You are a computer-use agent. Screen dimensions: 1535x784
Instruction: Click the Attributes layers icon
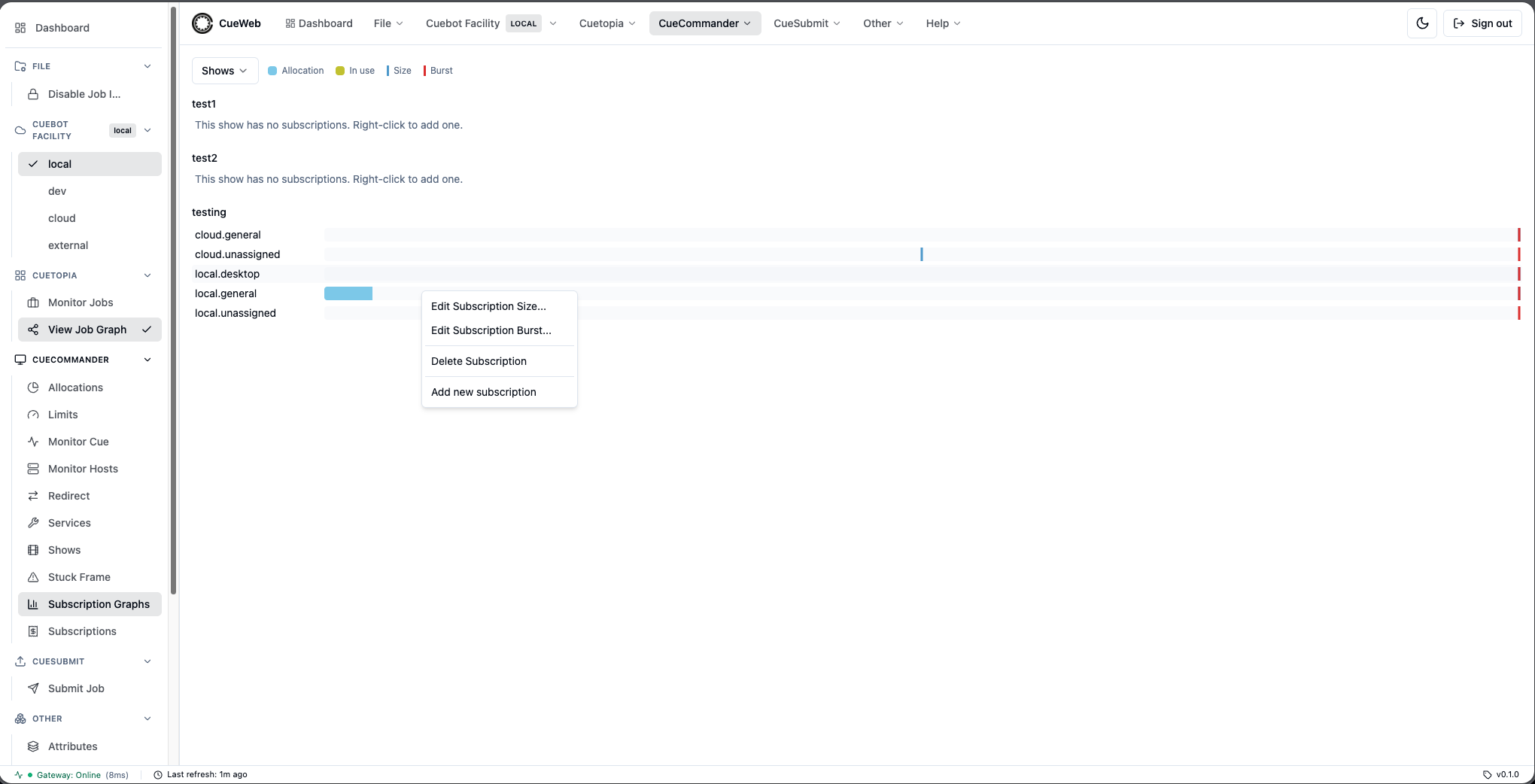[x=33, y=746]
